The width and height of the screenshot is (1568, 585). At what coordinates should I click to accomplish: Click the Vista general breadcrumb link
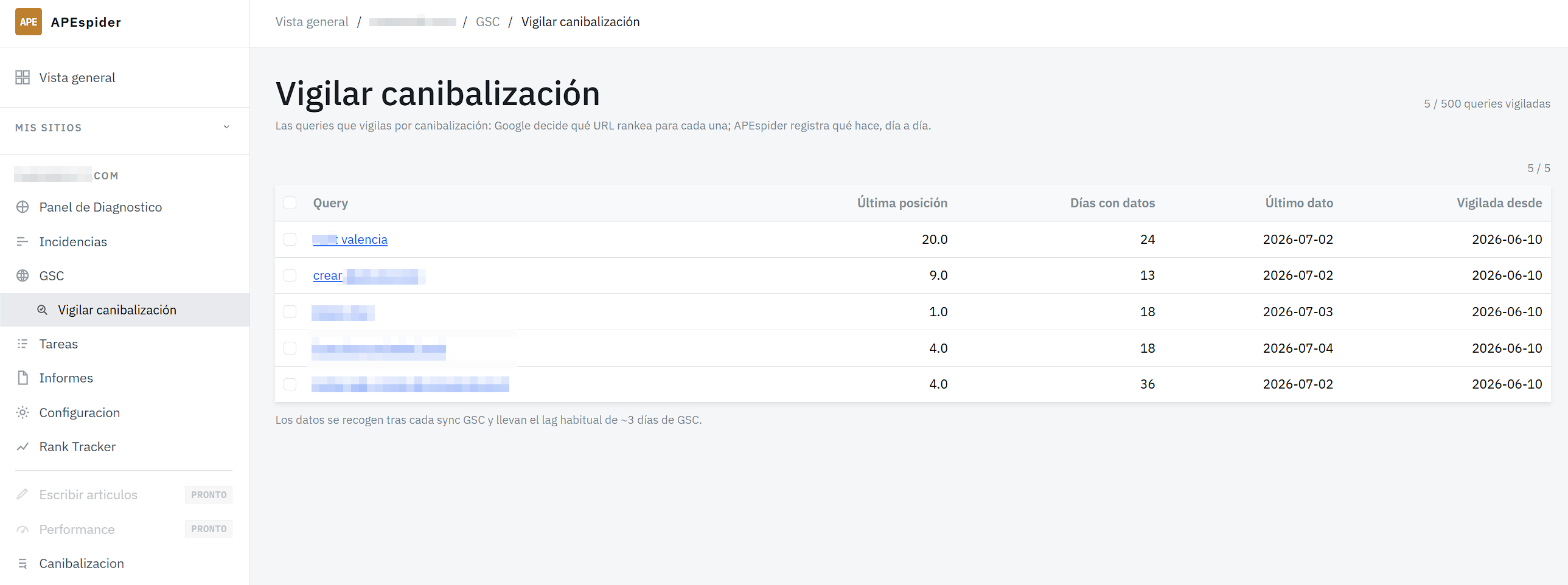click(312, 22)
